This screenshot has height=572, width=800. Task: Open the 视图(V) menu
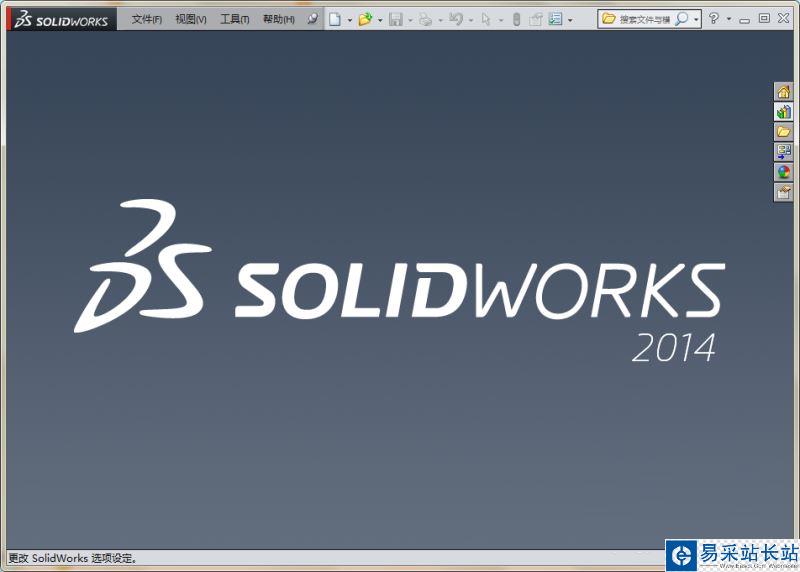[x=191, y=19]
